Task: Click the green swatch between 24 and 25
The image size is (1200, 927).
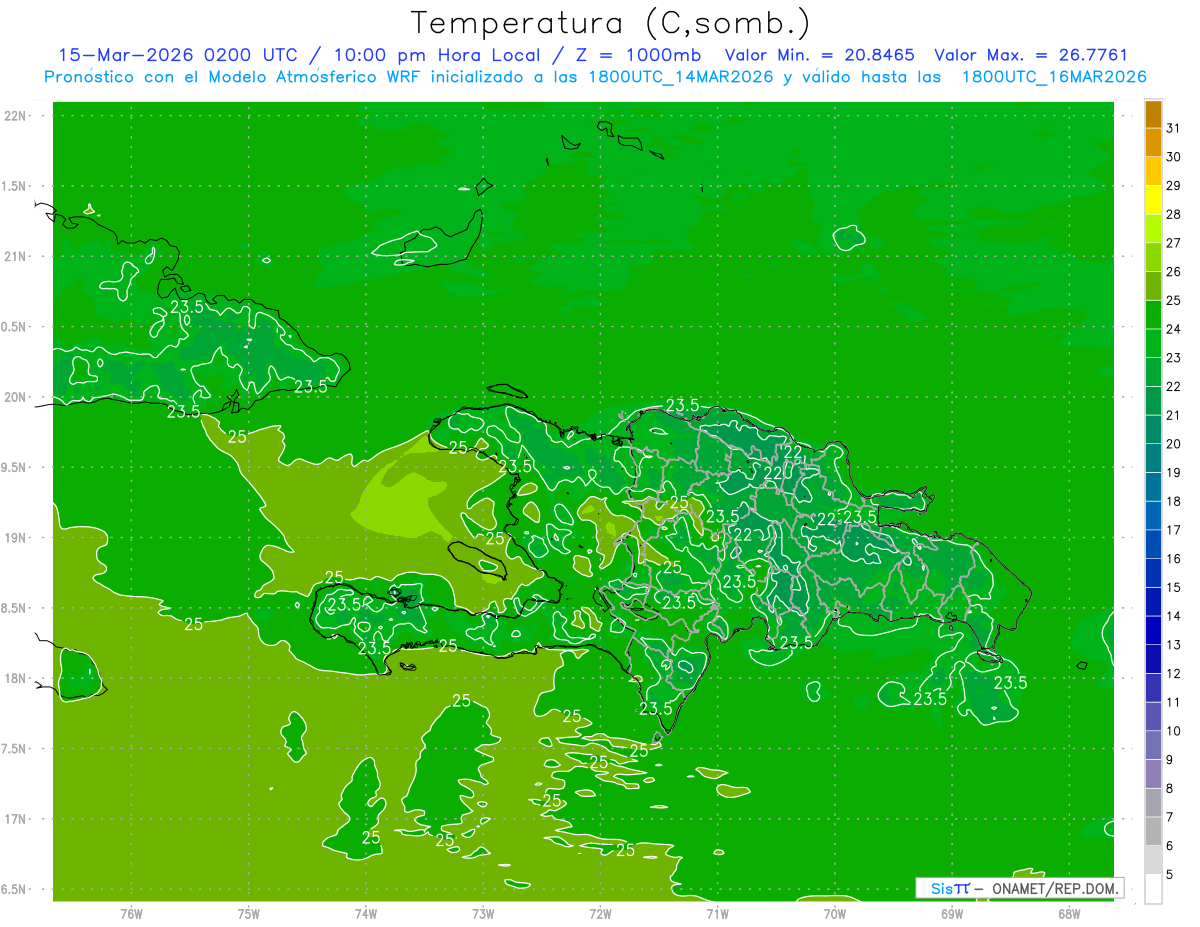Action: 1153,315
